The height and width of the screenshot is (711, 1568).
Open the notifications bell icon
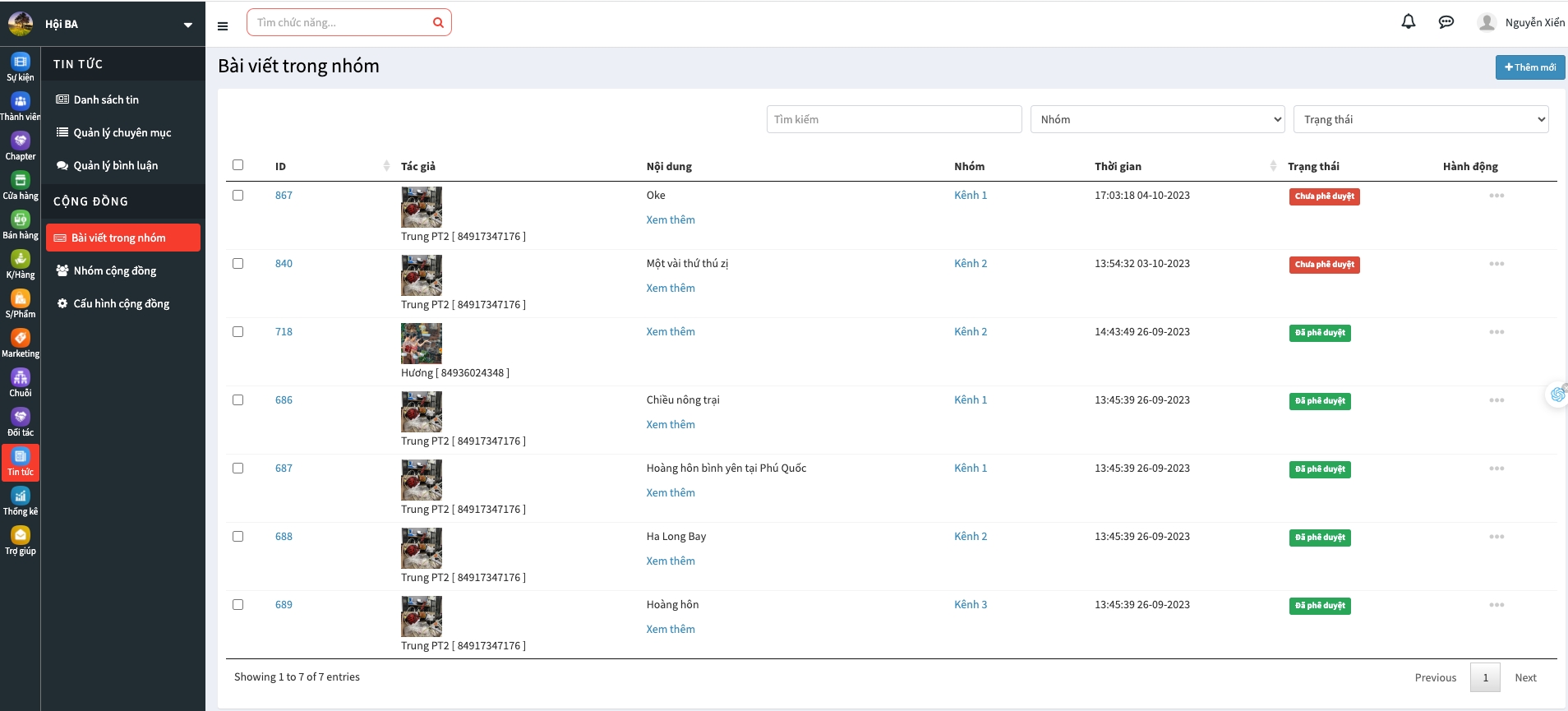(1408, 22)
